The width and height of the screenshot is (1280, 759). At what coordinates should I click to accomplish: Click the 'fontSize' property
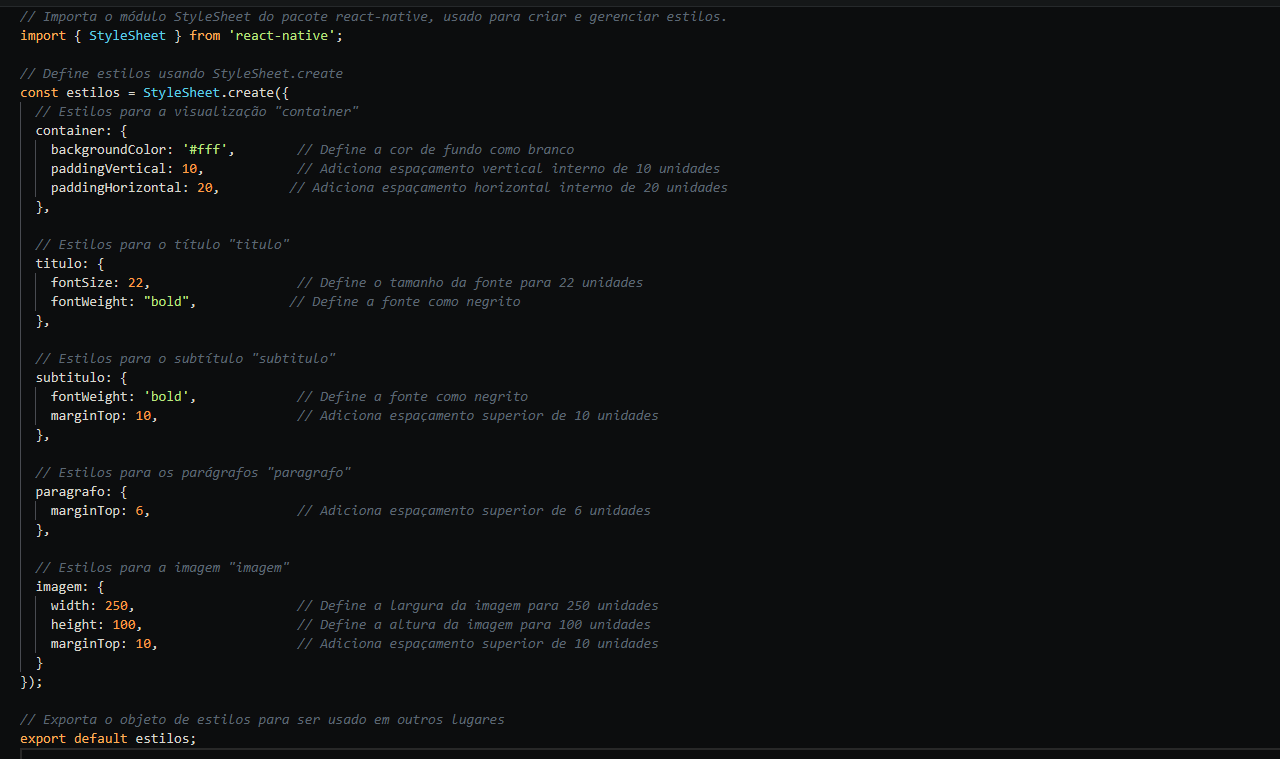coord(81,283)
